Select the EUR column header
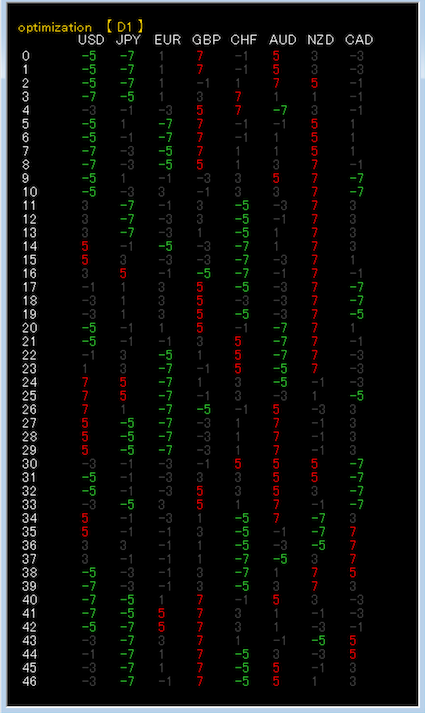This screenshot has width=425, height=713. pyautogui.click(x=167, y=40)
